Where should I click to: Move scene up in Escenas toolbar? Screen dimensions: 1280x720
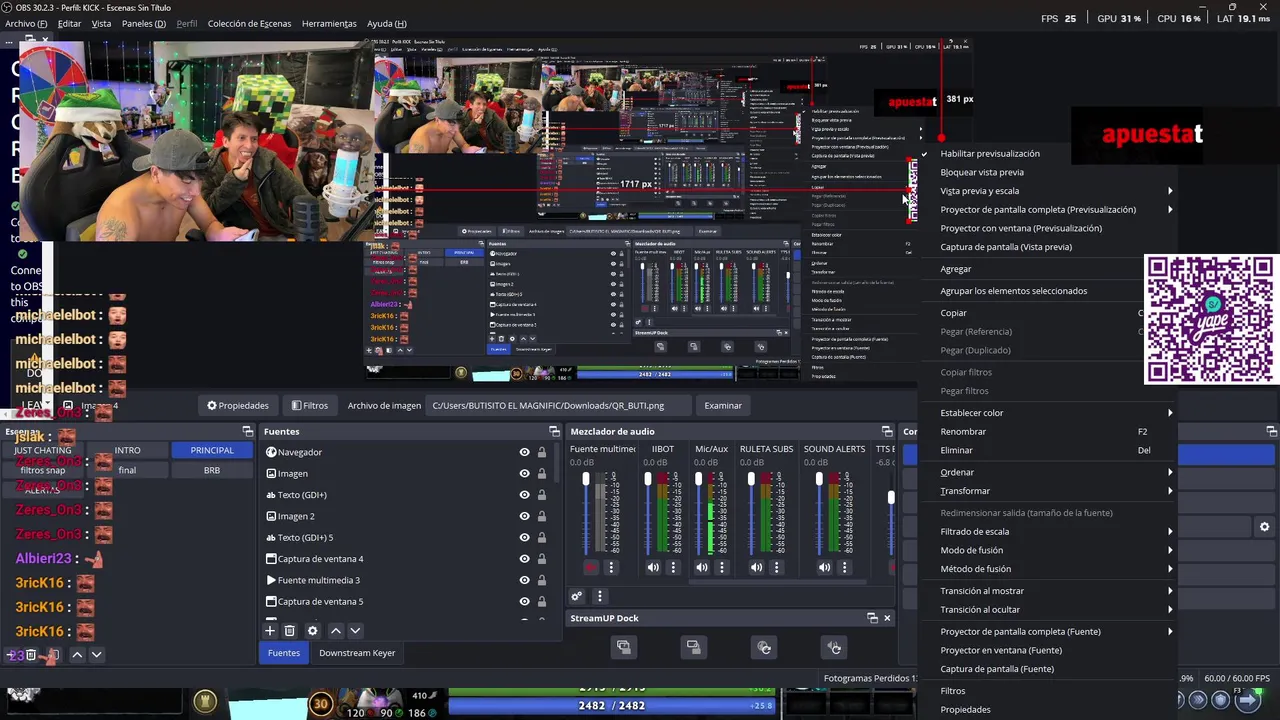pyautogui.click(x=77, y=655)
